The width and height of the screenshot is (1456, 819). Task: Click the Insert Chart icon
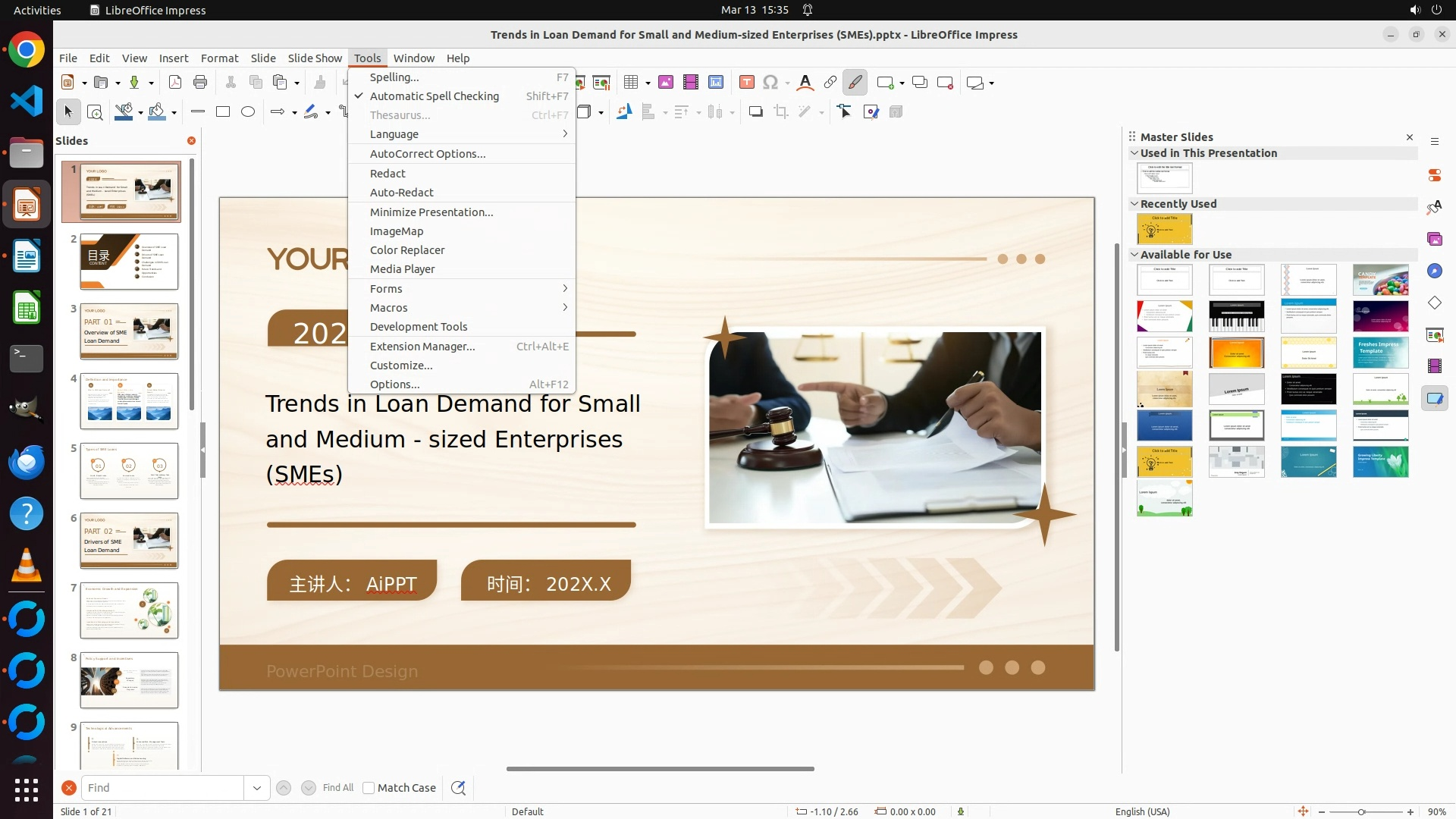[x=716, y=83]
